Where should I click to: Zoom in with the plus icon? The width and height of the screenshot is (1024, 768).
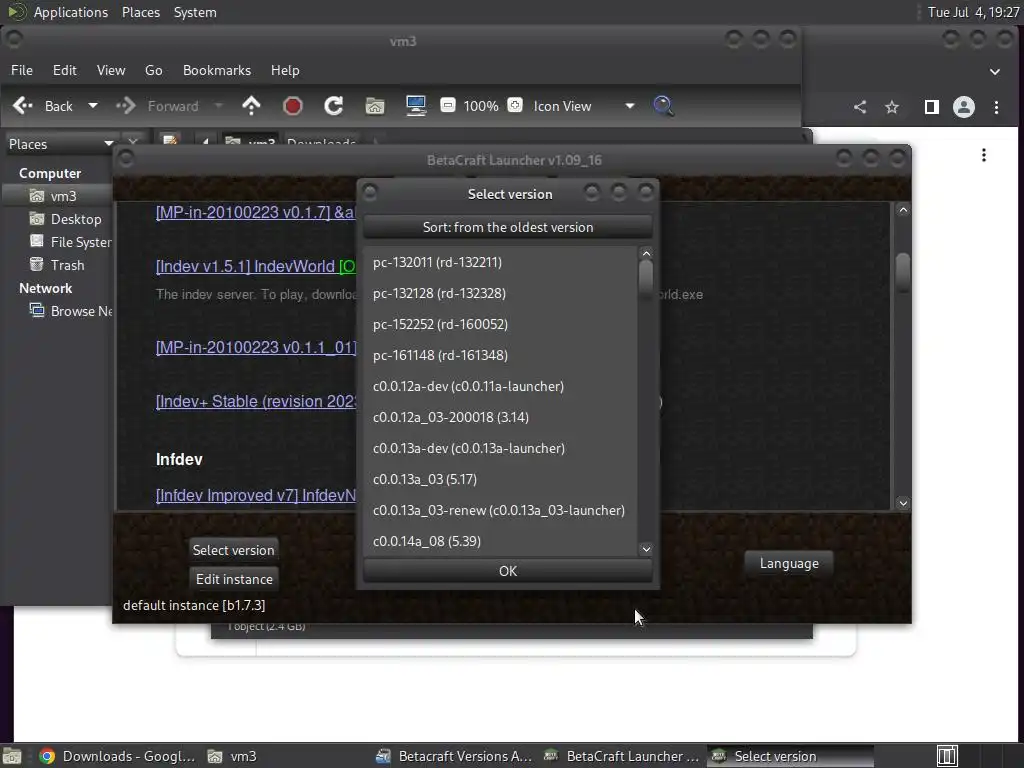[x=515, y=105]
